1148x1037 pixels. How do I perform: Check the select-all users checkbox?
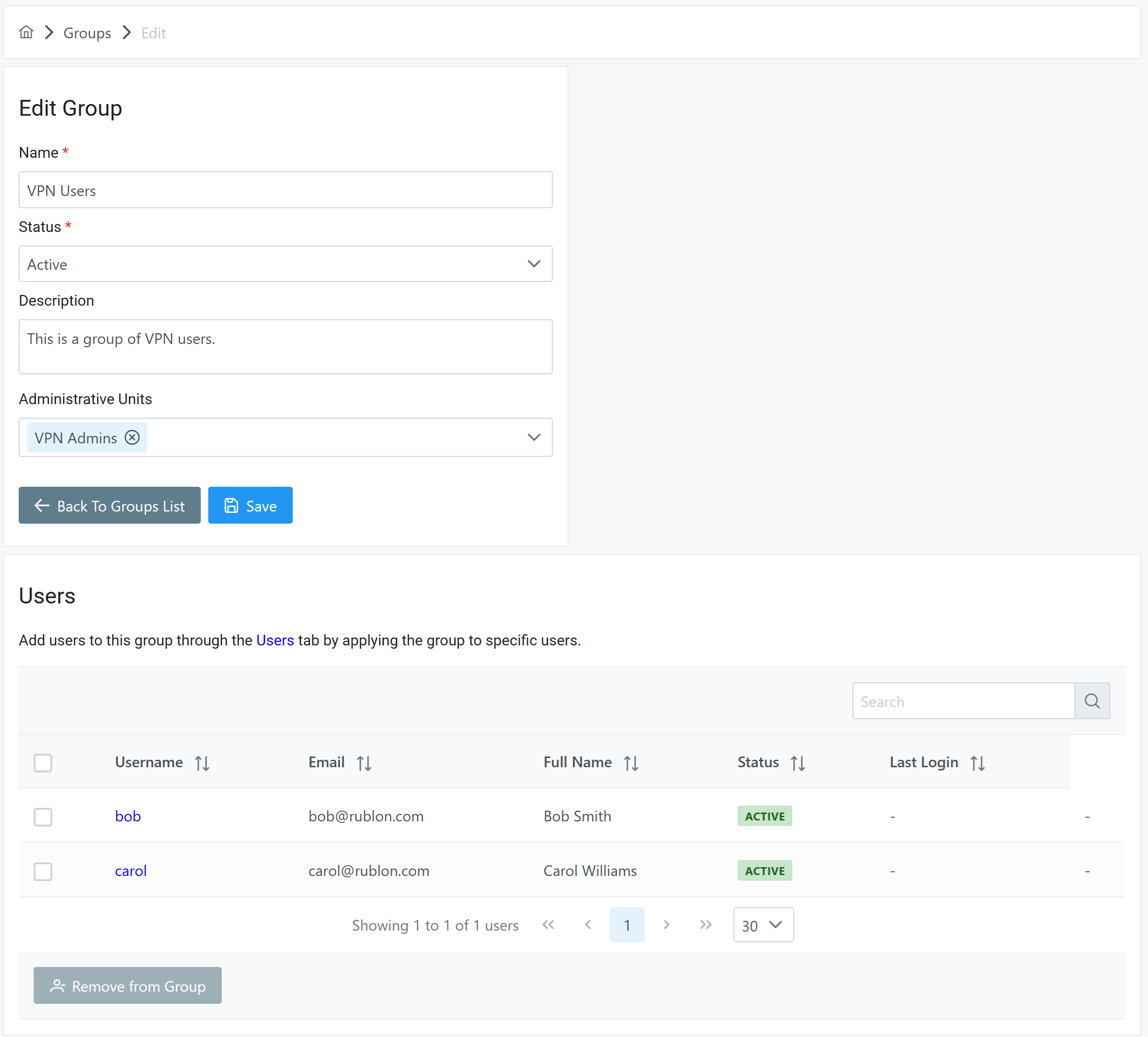pos(42,763)
